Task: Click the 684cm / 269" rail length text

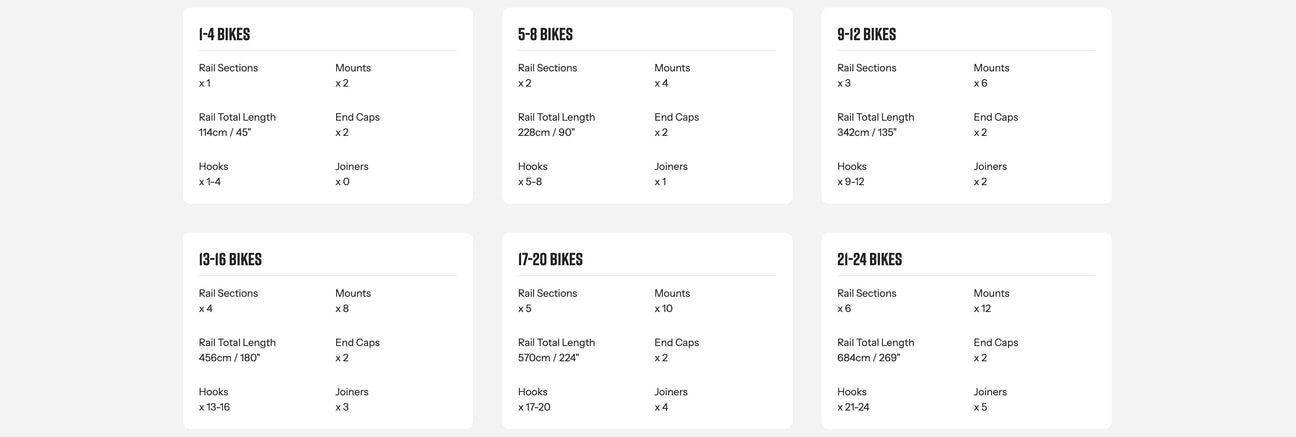Action: (868, 357)
